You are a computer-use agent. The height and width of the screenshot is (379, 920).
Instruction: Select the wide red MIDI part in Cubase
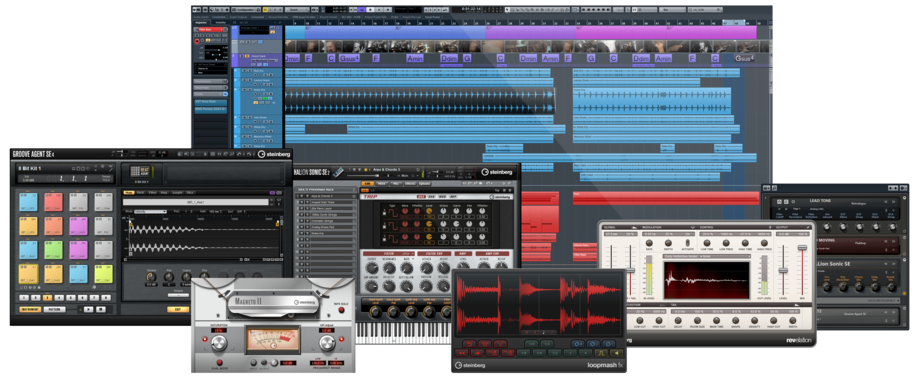pyautogui.click(x=665, y=198)
